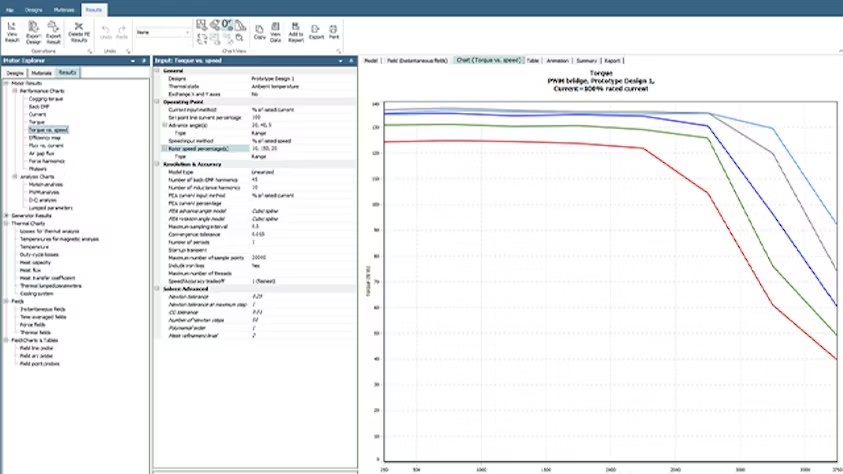Click the Print icon in ribbon
This screenshot has width=843, height=474.
click(x=333, y=28)
